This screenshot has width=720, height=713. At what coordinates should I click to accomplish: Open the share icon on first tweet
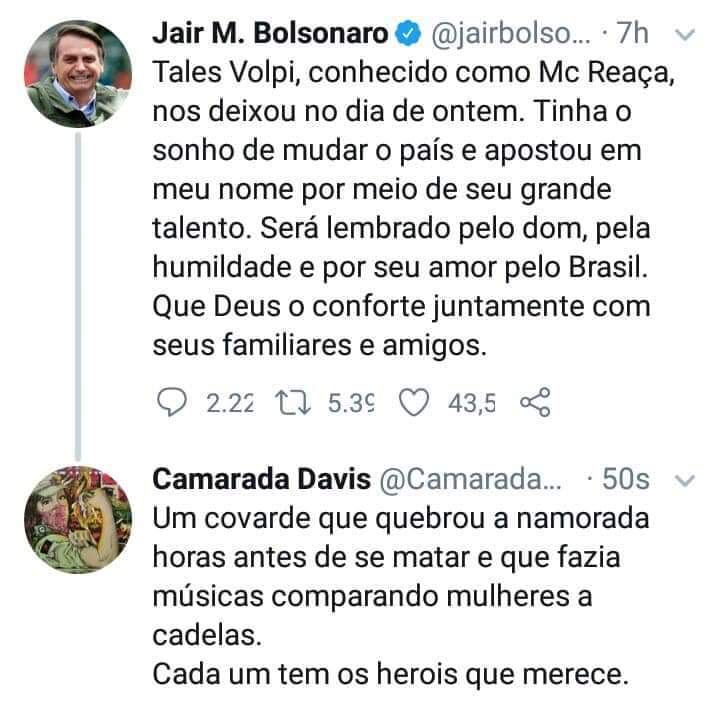coord(537,402)
